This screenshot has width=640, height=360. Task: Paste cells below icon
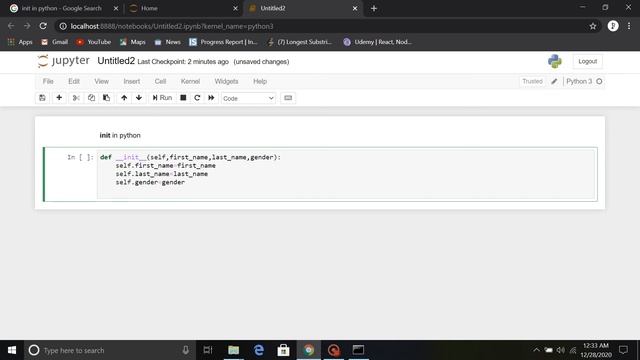107,98
